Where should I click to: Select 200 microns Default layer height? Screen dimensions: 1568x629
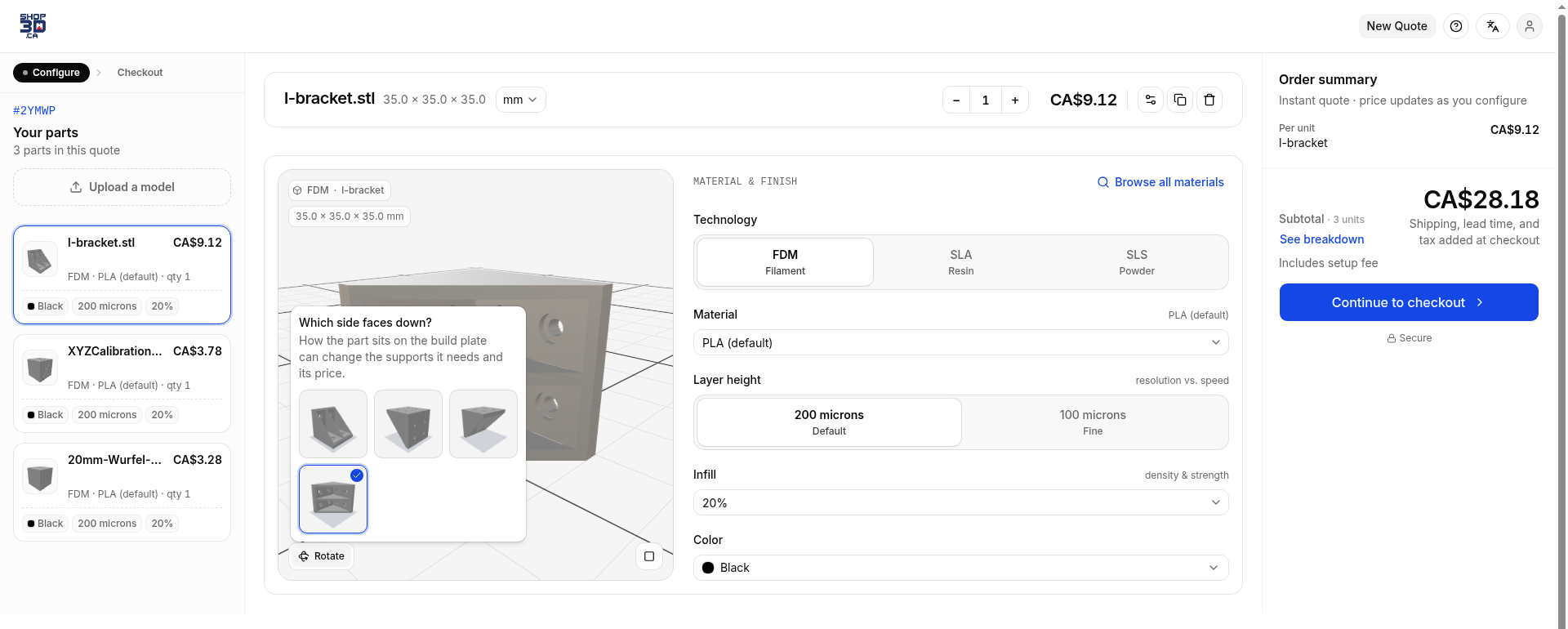point(829,422)
